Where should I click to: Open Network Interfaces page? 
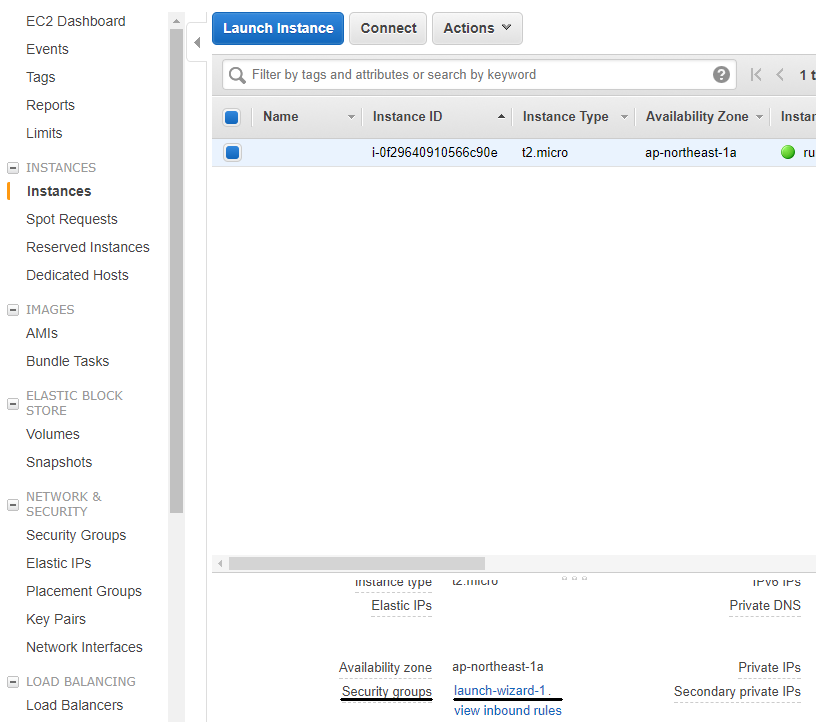[84, 648]
